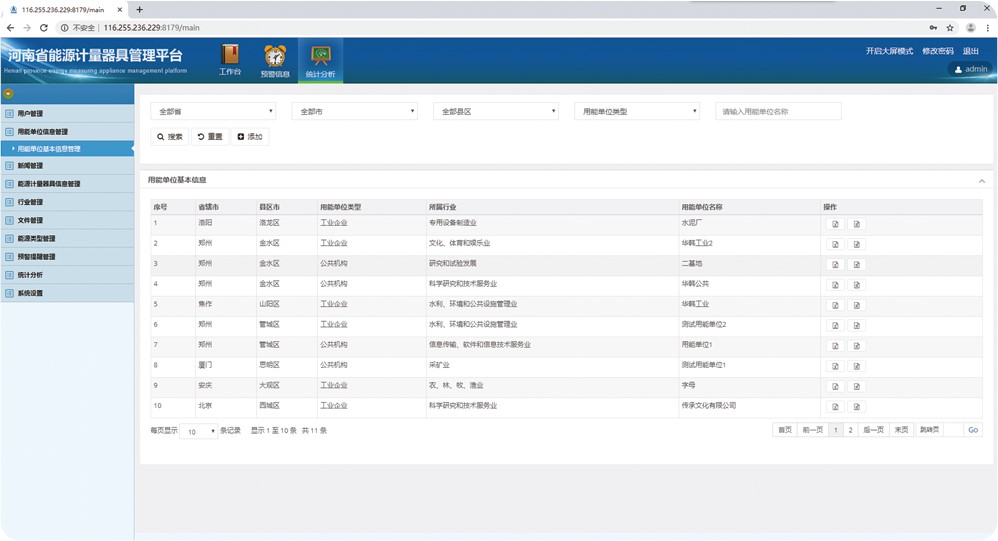Open the 能源类型管理 sidebar item
This screenshot has height=541, width=998.
pyautogui.click(x=67, y=239)
